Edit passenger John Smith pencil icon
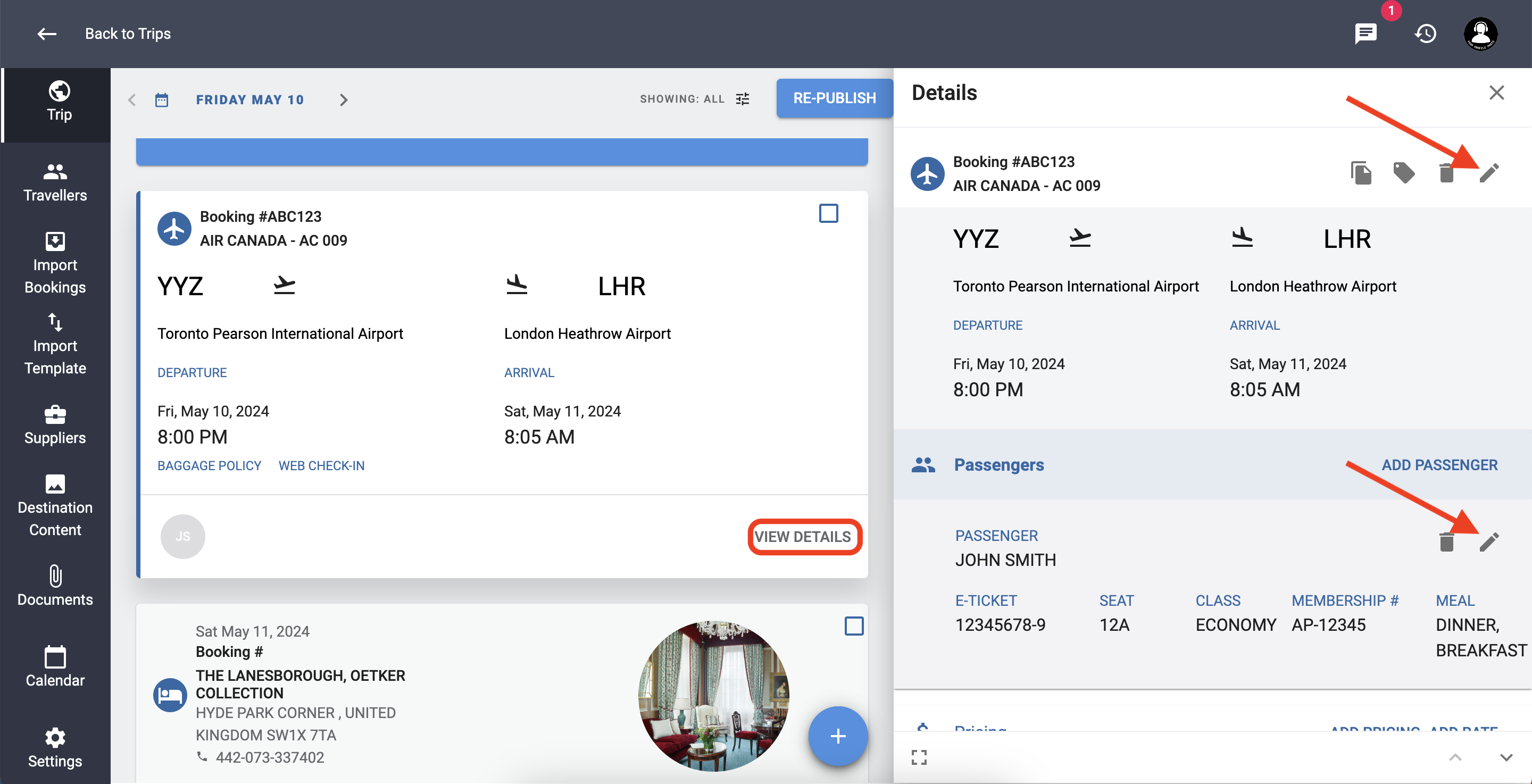This screenshot has width=1532, height=784. tap(1489, 542)
